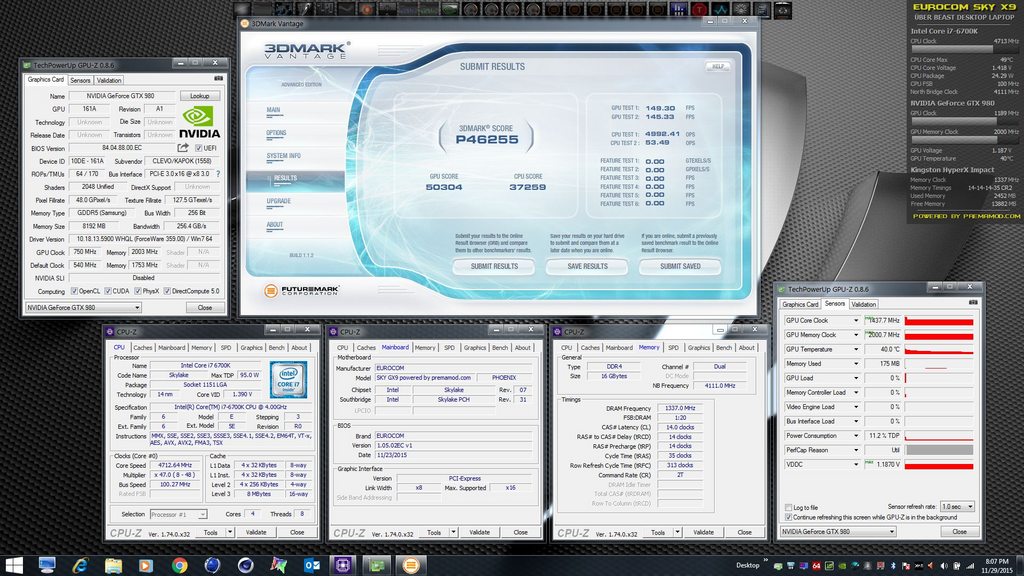Enable the Log to file checkbox

tap(787, 508)
